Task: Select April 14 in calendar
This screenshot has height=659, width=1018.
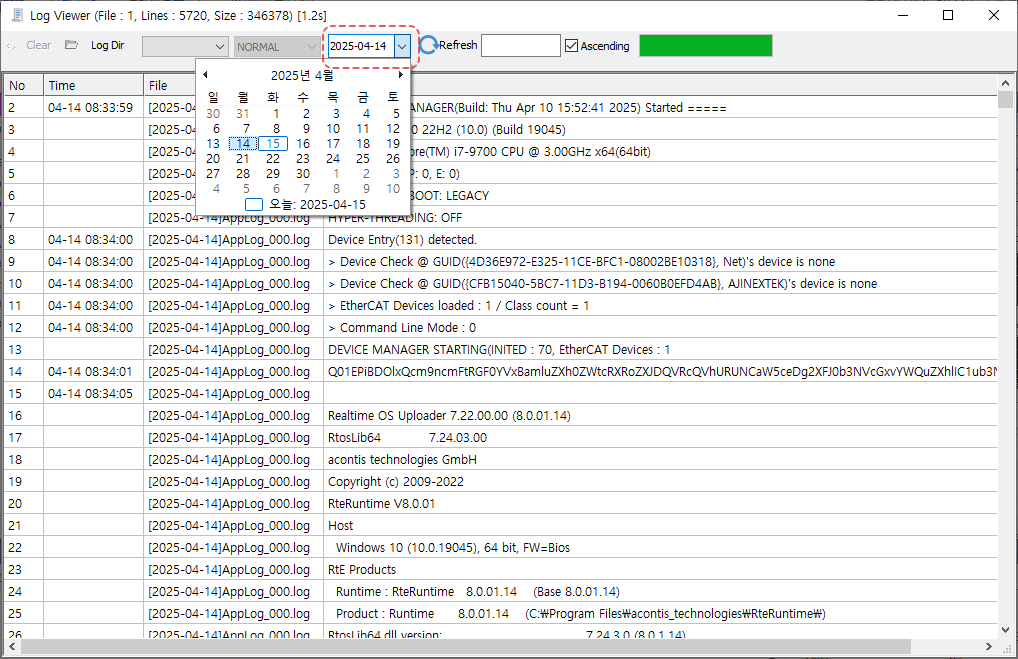Action: coord(243,143)
